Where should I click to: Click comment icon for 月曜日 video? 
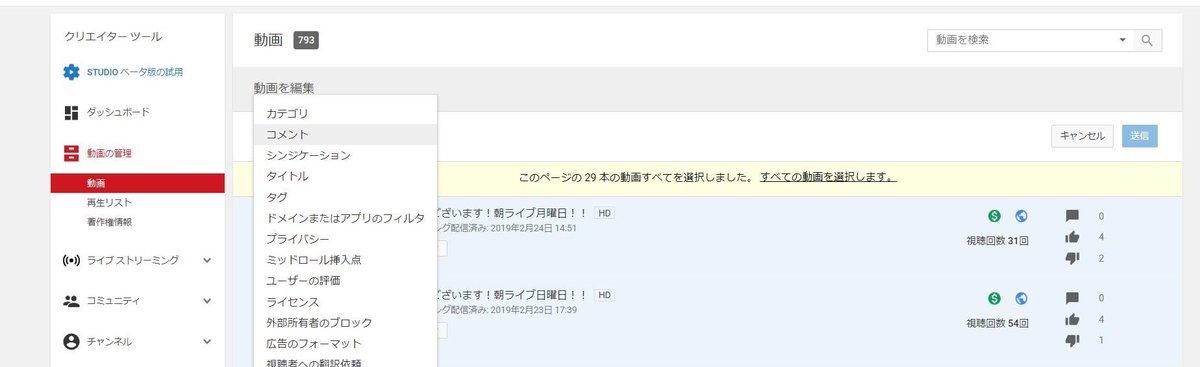tap(1072, 216)
